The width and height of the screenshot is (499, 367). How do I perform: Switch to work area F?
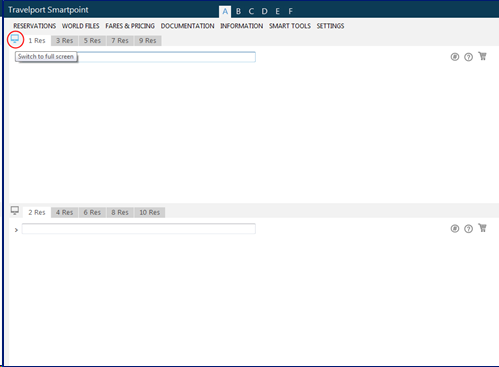click(290, 11)
